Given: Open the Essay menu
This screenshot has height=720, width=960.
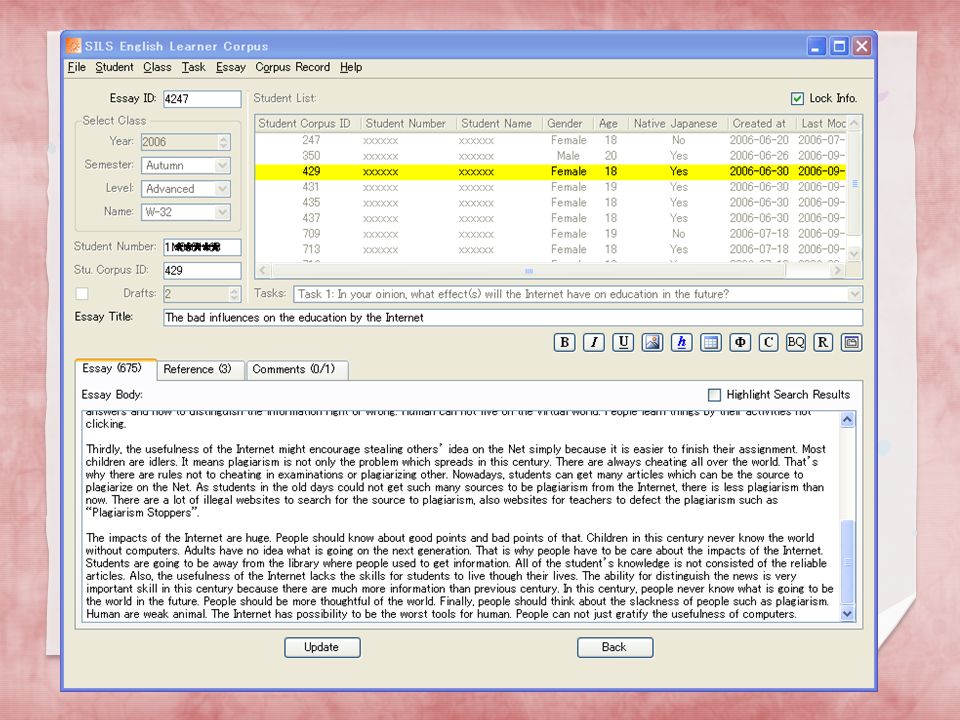Looking at the screenshot, I should [x=231, y=67].
